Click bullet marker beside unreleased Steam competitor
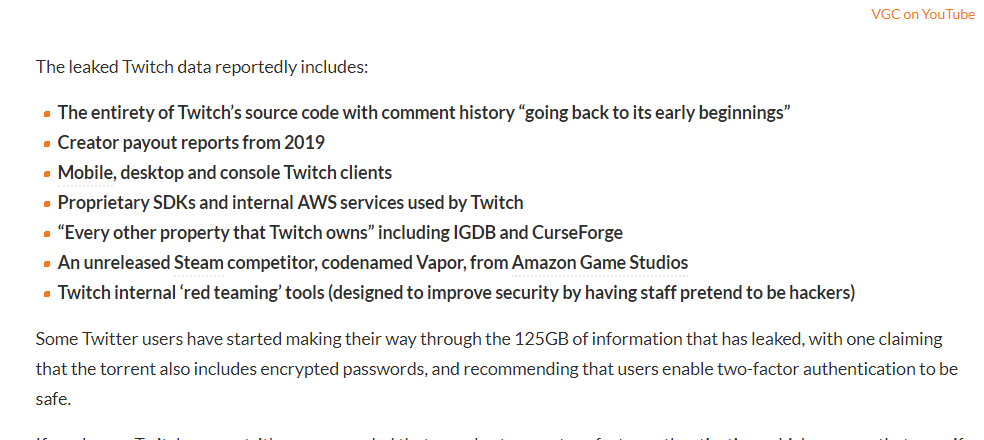The height and width of the screenshot is (440, 984). pyautogui.click(x=47, y=264)
